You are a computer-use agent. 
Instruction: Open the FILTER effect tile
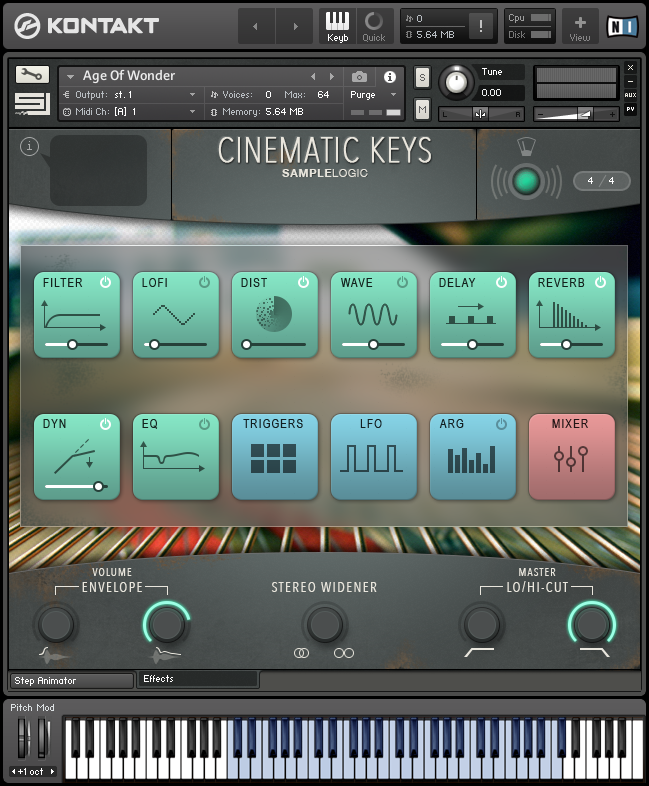point(77,315)
